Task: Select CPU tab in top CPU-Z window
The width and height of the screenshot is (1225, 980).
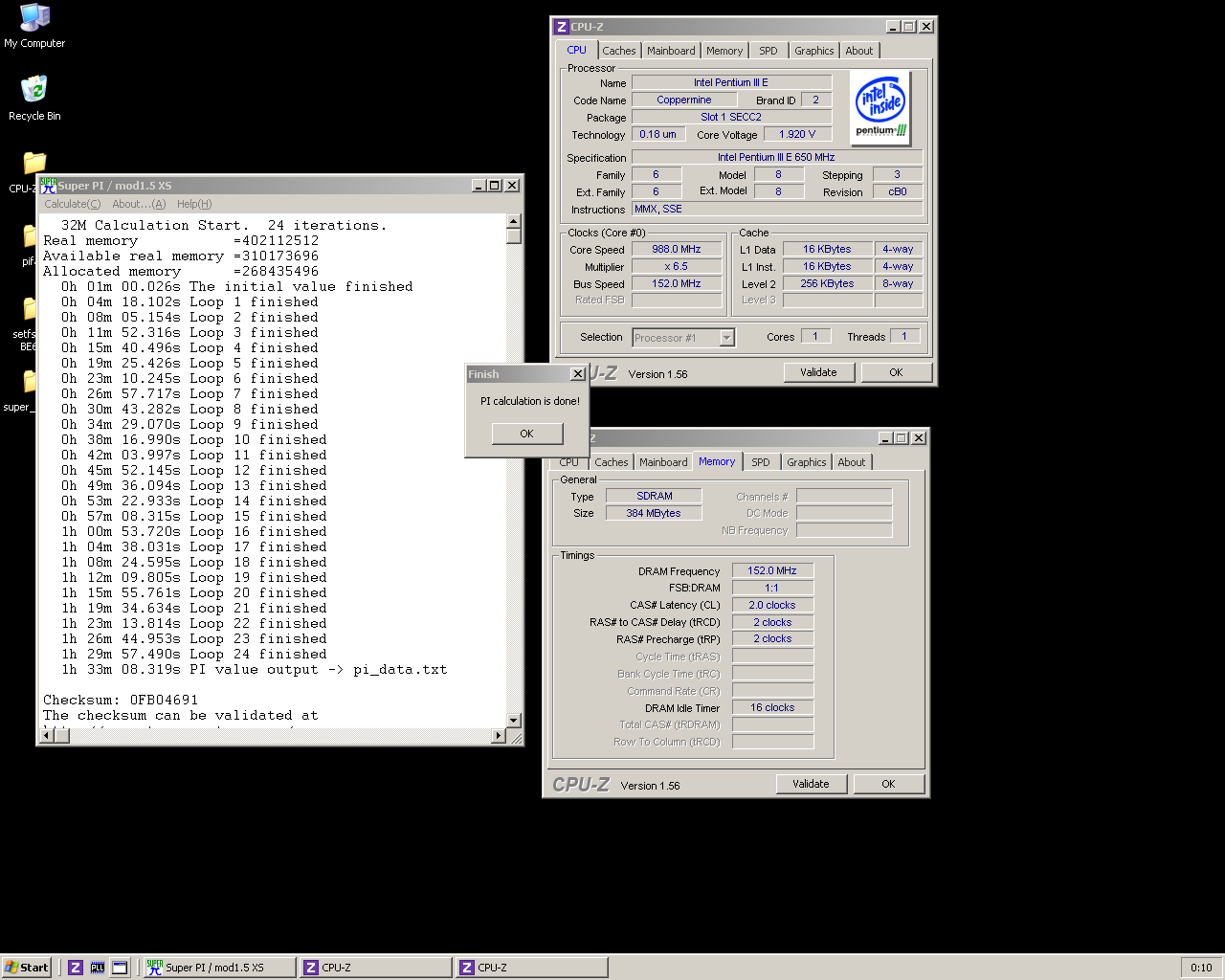Action: (576, 50)
